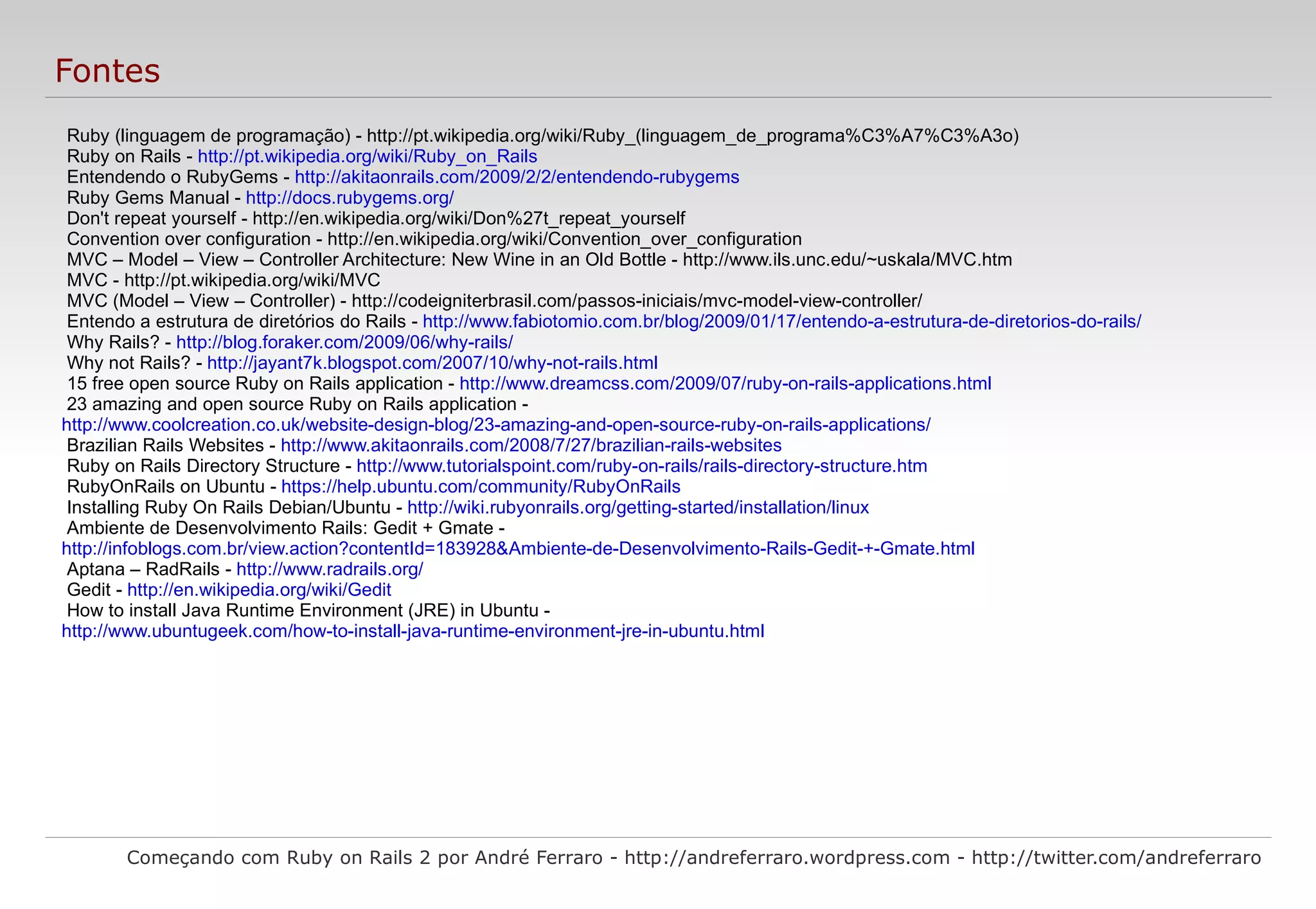
Task: Click 'Entendo a estrutura de diretórios do Rails' text
Action: 236,321
